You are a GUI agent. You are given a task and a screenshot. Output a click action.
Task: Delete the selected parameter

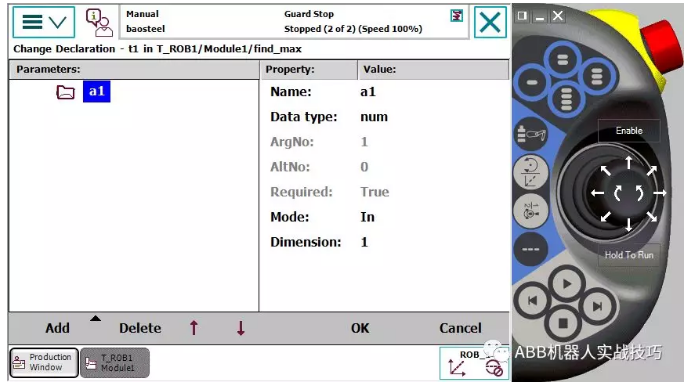(140, 328)
